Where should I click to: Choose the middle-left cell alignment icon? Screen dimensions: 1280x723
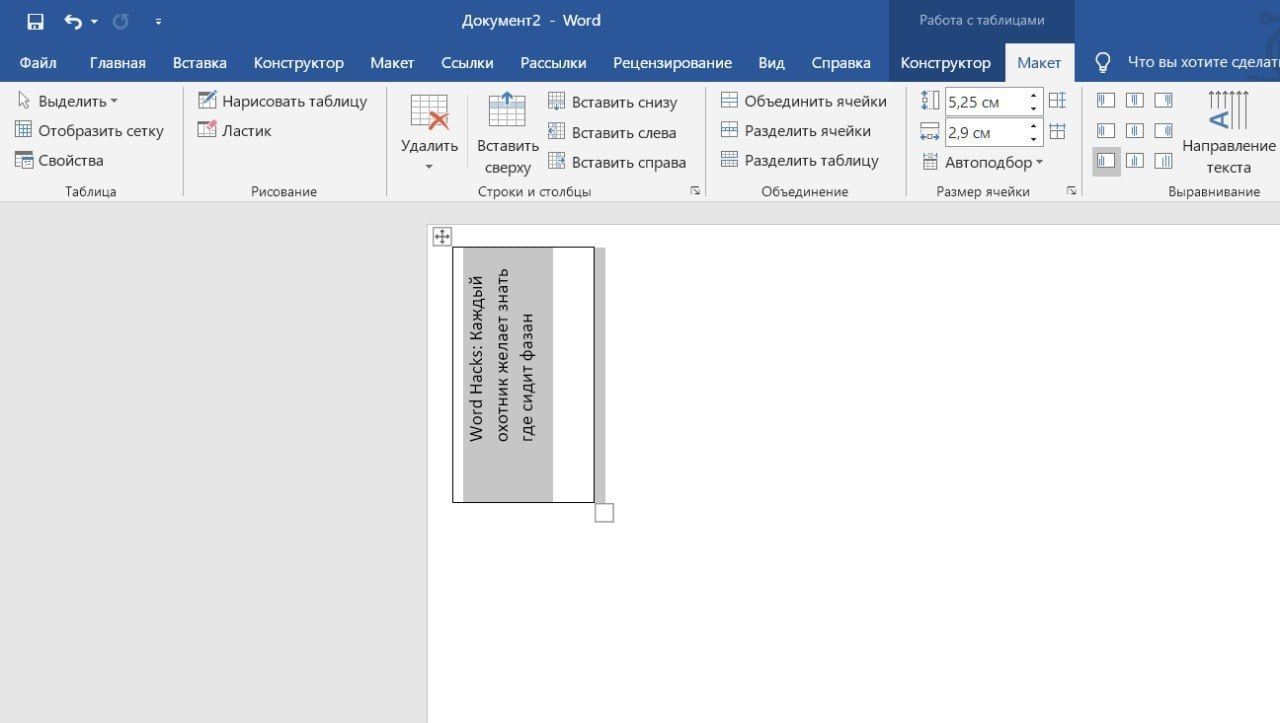(1106, 131)
